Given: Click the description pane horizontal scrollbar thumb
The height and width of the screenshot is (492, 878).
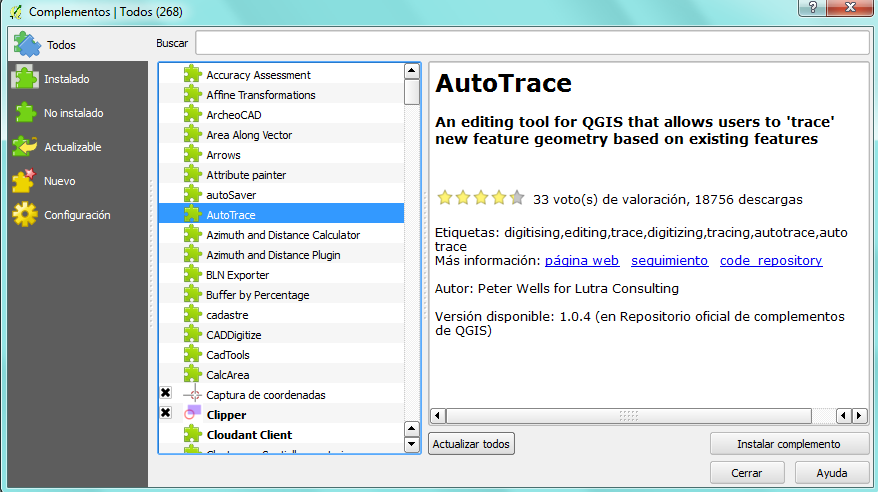Looking at the screenshot, I should point(628,416).
